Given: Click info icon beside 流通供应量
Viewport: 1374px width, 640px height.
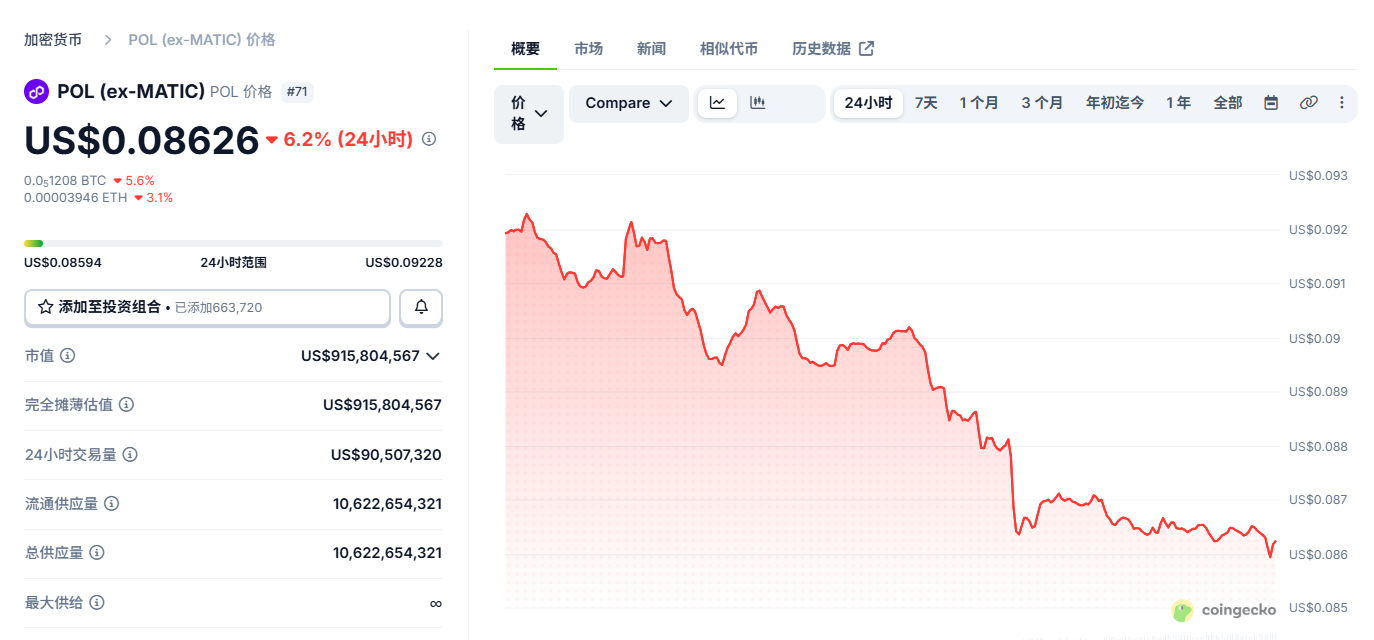Looking at the screenshot, I should click(112, 503).
